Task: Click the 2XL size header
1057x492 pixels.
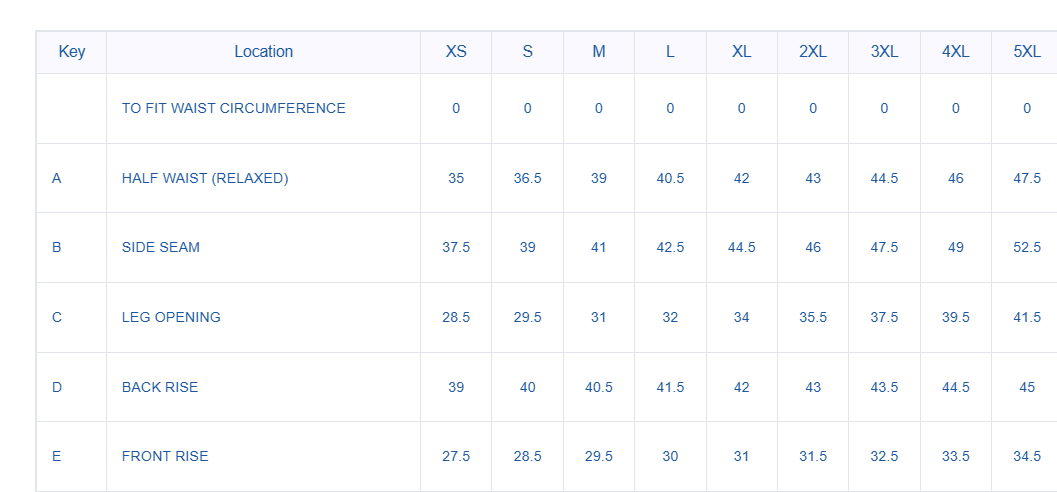Action: click(813, 52)
